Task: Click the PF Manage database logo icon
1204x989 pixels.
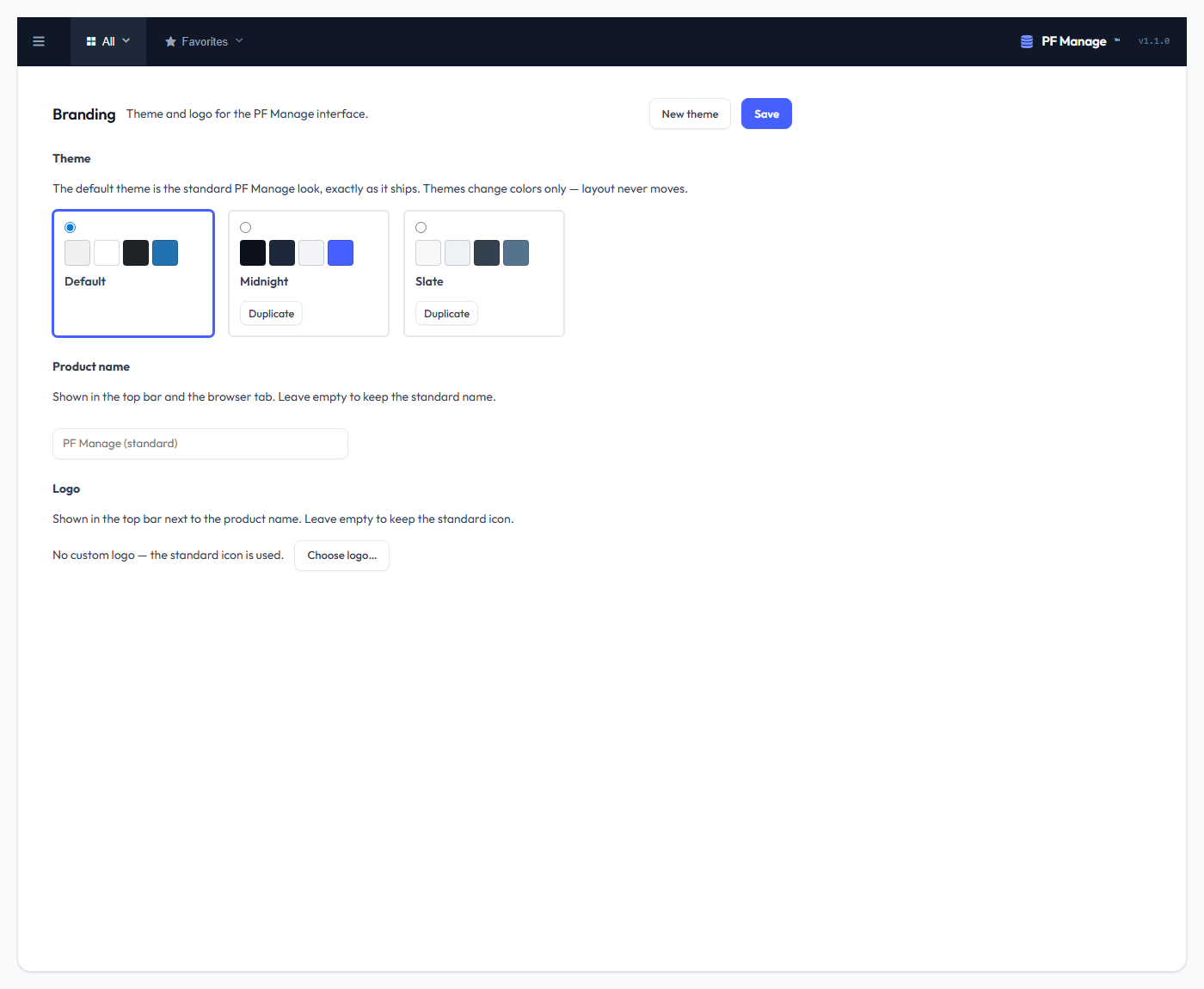Action: click(x=1027, y=41)
